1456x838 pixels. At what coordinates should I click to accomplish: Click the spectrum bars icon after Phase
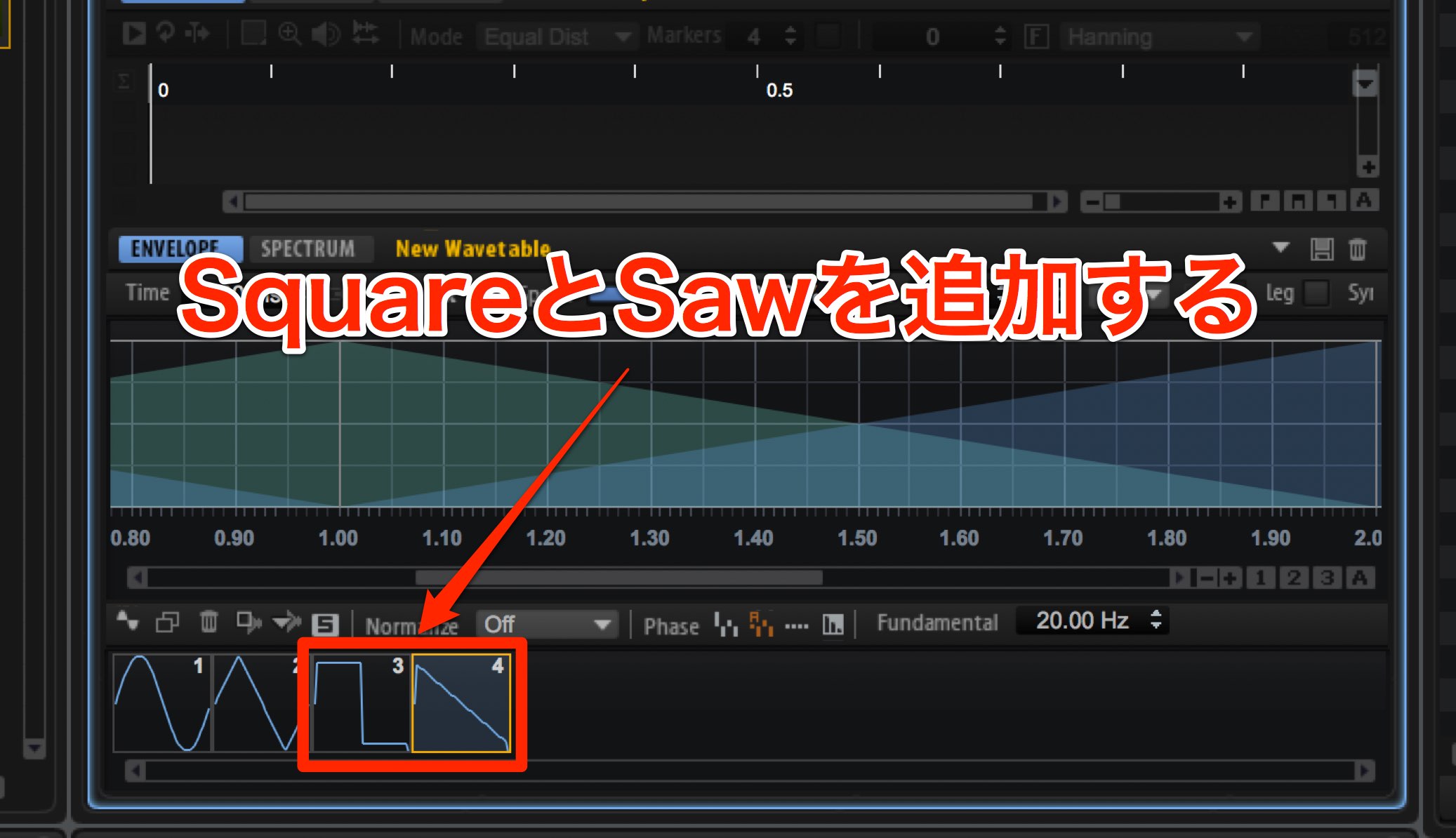pyautogui.click(x=833, y=623)
